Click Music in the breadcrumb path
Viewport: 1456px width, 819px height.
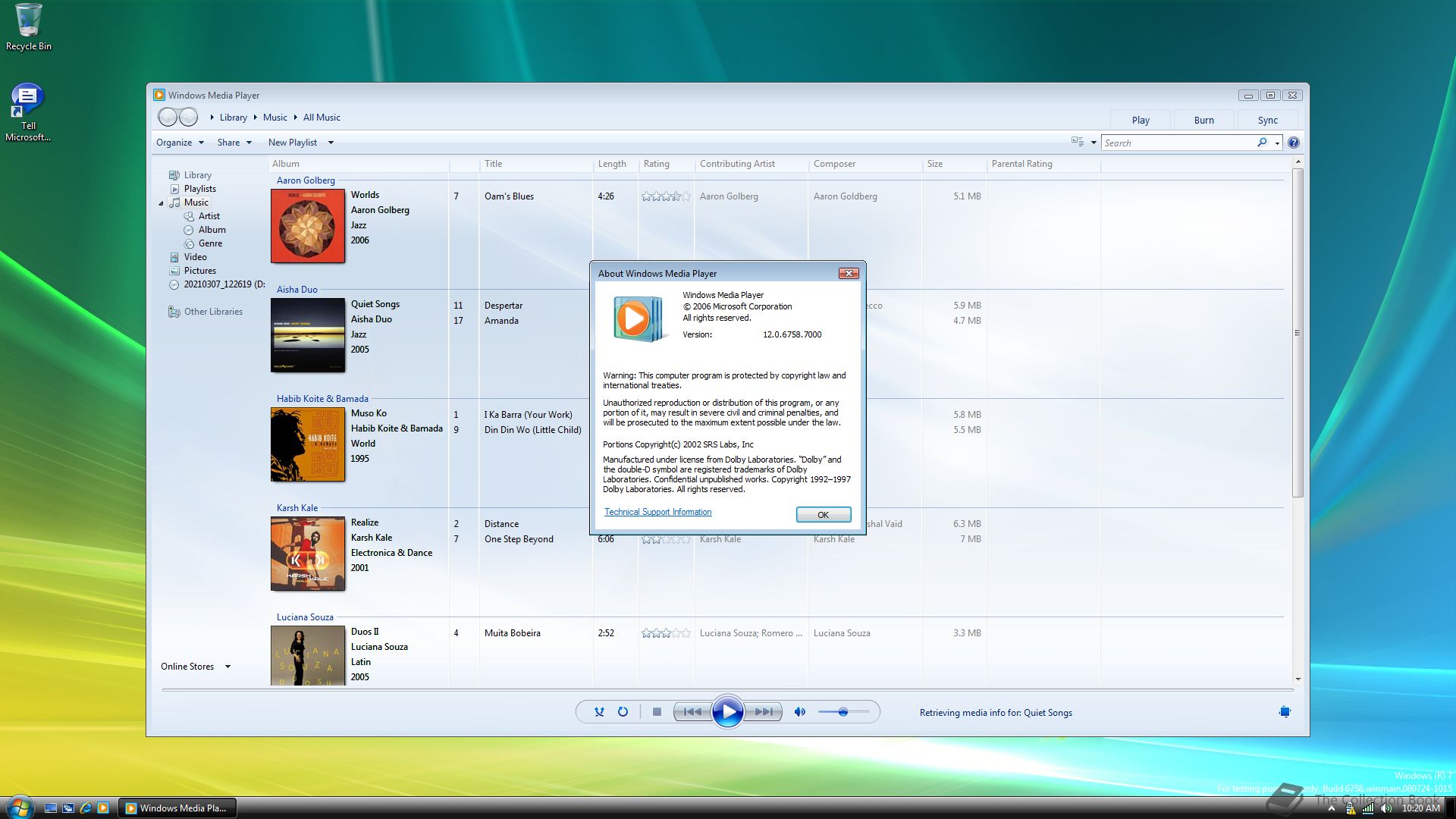click(275, 118)
